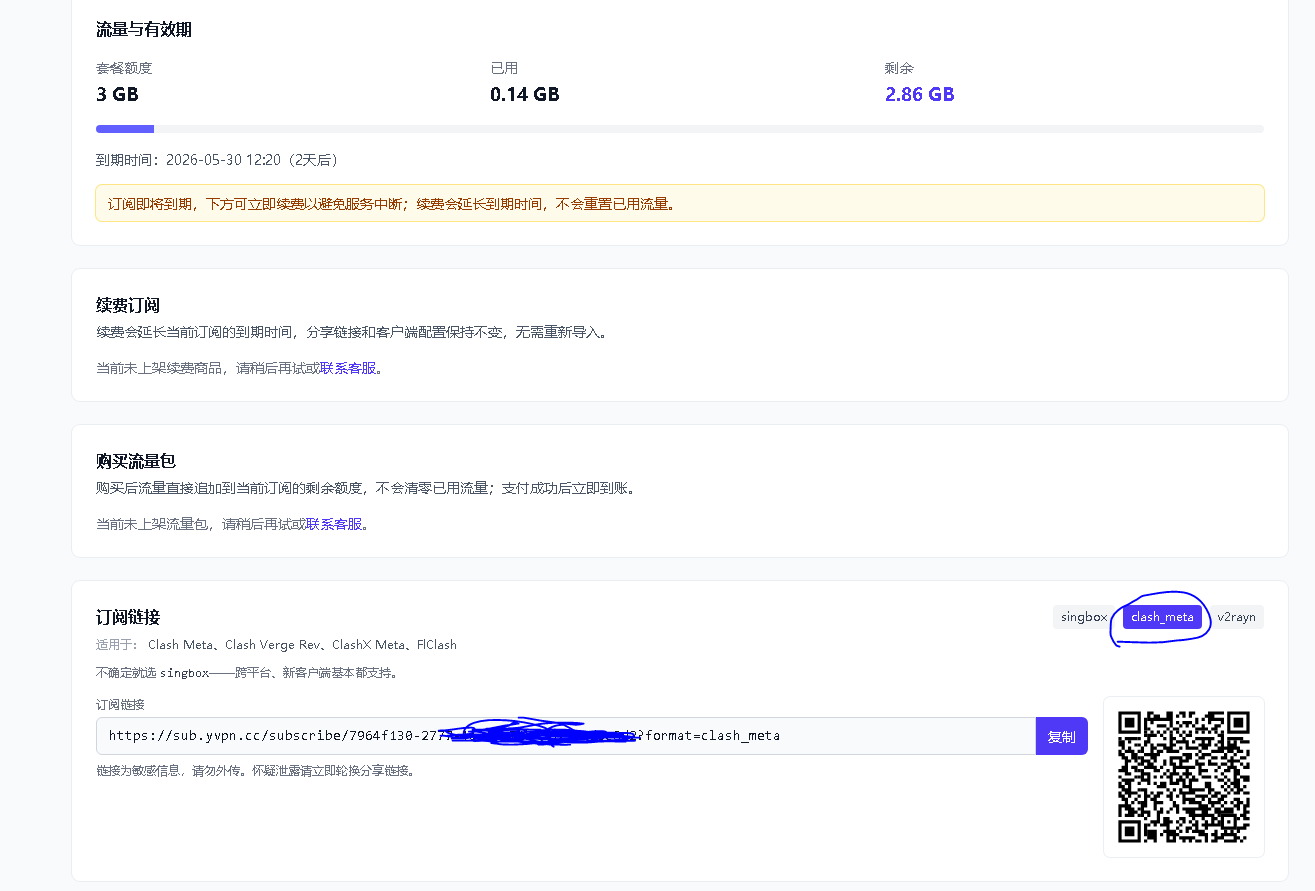
Task: Click the 2.86 GB remaining value
Action: click(920, 95)
